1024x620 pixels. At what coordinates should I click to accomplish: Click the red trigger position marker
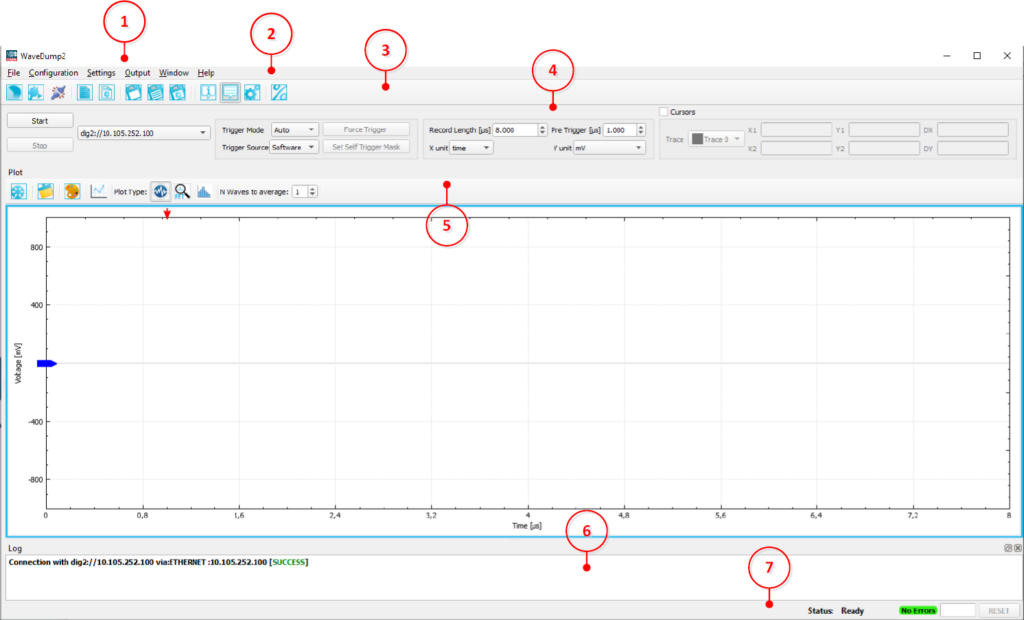click(x=167, y=214)
